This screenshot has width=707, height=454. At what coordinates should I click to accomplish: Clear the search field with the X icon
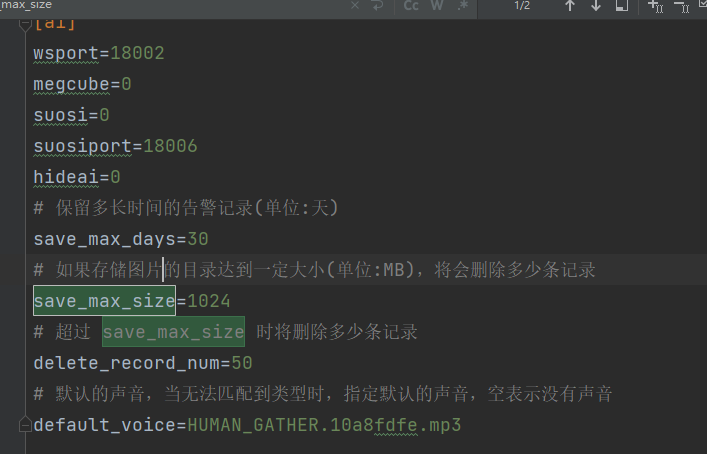(355, 5)
